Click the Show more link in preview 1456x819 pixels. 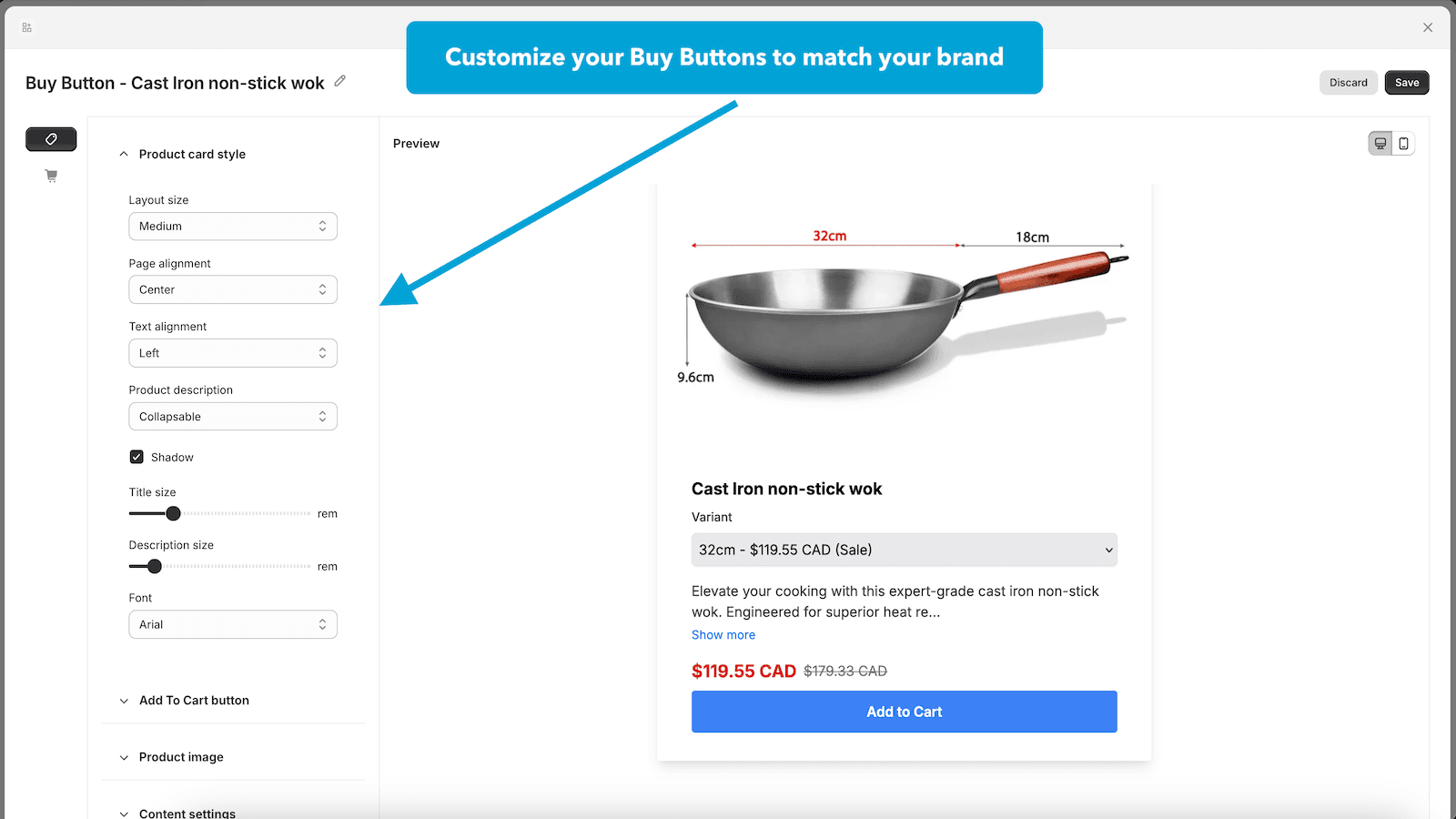(x=723, y=635)
